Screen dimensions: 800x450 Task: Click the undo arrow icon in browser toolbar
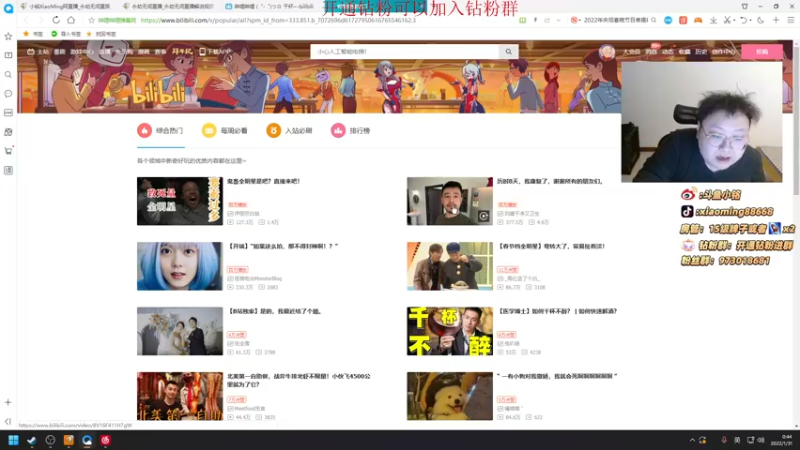pyautogui.click(x=743, y=20)
